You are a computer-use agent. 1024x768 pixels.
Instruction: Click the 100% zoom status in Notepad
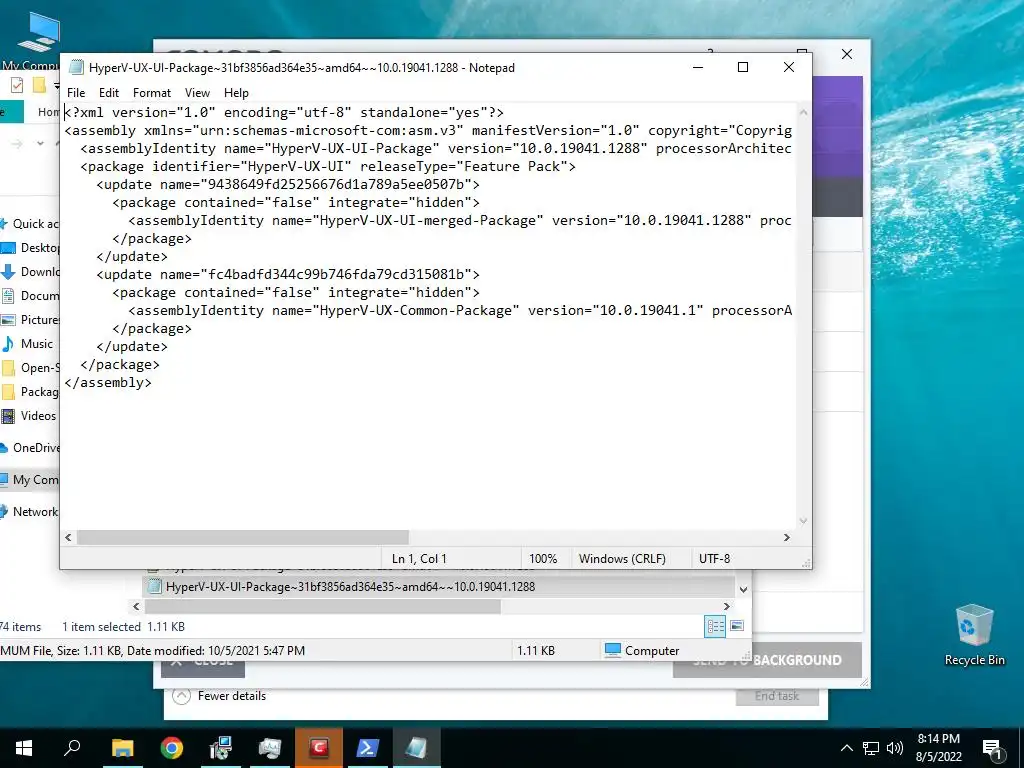coord(543,559)
